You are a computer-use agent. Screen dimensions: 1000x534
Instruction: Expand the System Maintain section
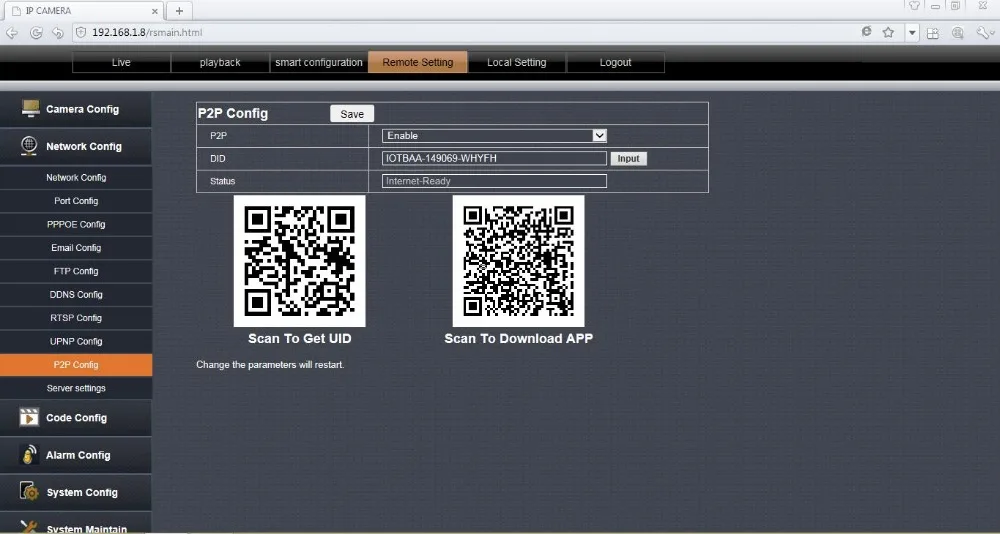coord(76,524)
